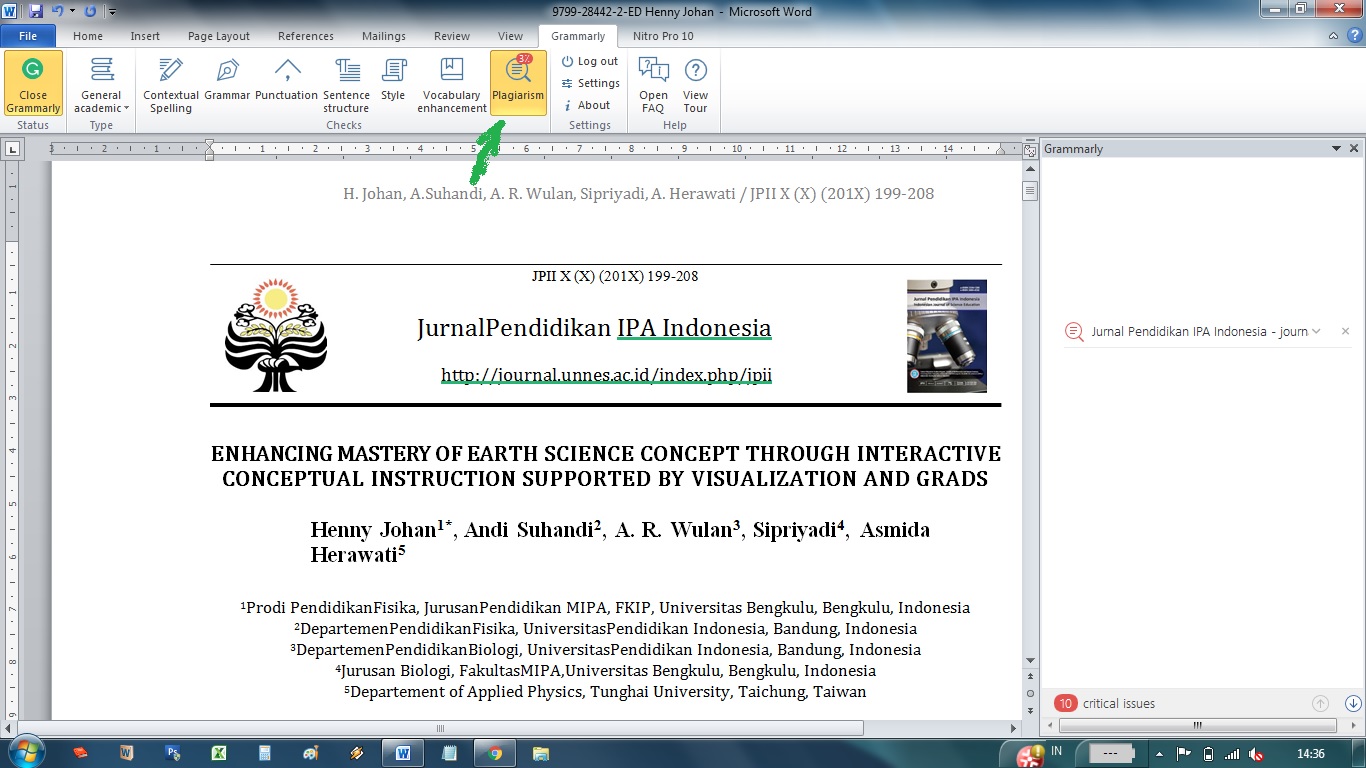Go to next critical issue arrow
Viewport: 1366px width, 768px height.
(1352, 704)
